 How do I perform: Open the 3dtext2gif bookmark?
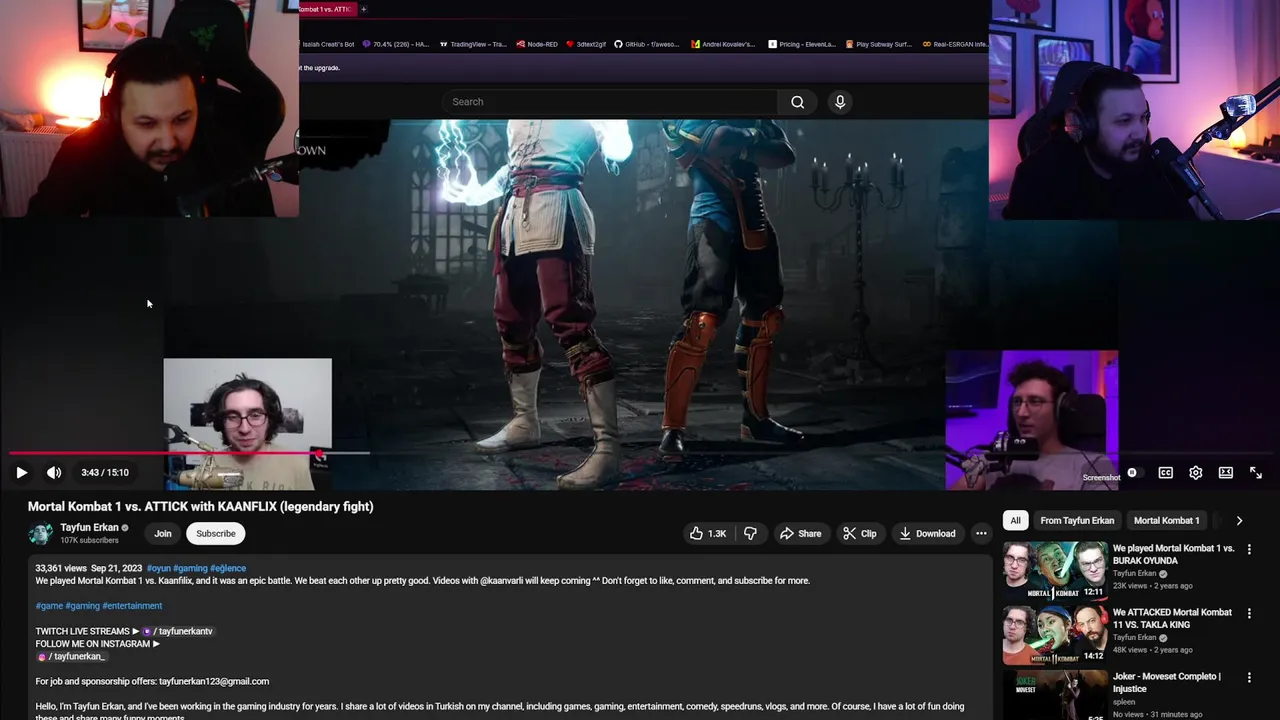point(587,44)
